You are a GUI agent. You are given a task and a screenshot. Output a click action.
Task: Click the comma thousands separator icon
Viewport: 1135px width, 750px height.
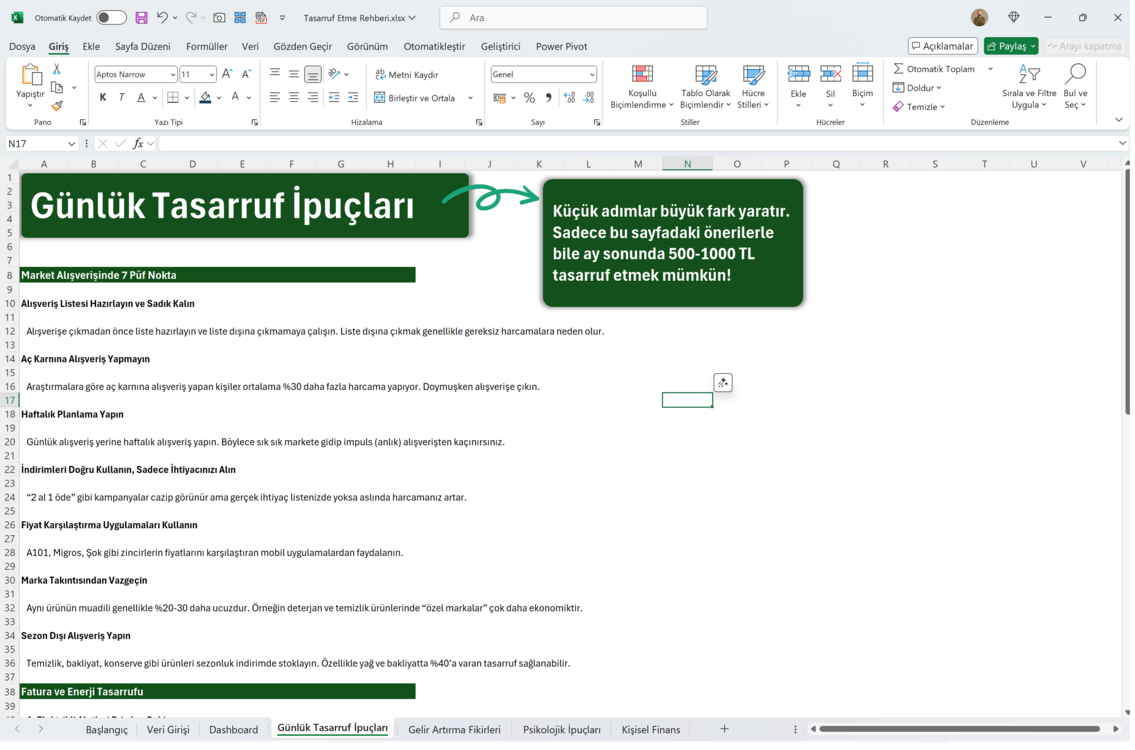click(548, 98)
